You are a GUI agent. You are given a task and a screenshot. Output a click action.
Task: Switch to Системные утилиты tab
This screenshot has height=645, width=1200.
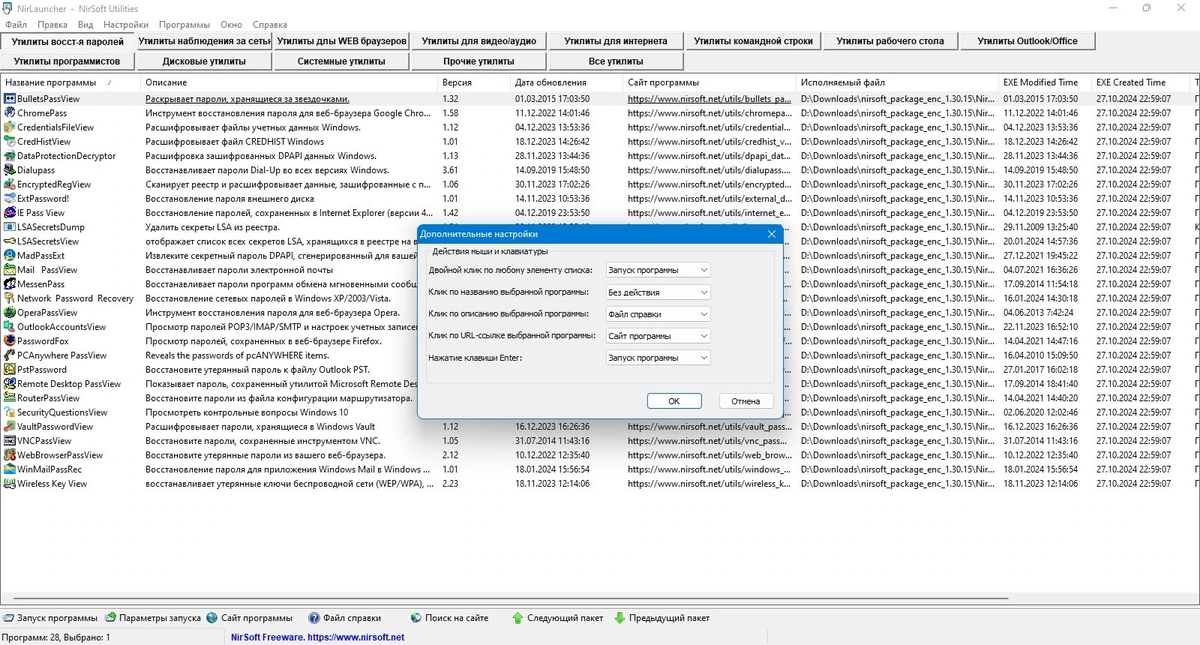point(341,61)
